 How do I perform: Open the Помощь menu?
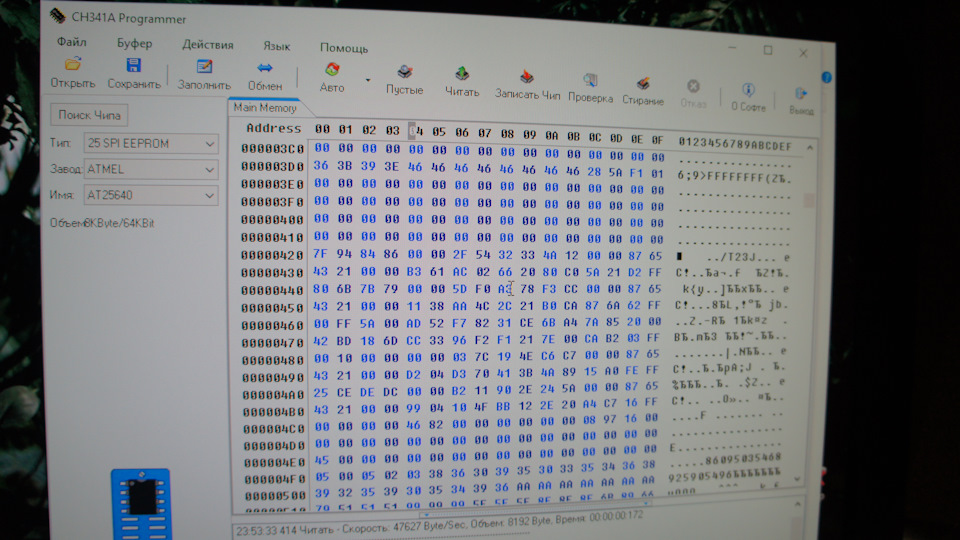pyautogui.click(x=343, y=48)
